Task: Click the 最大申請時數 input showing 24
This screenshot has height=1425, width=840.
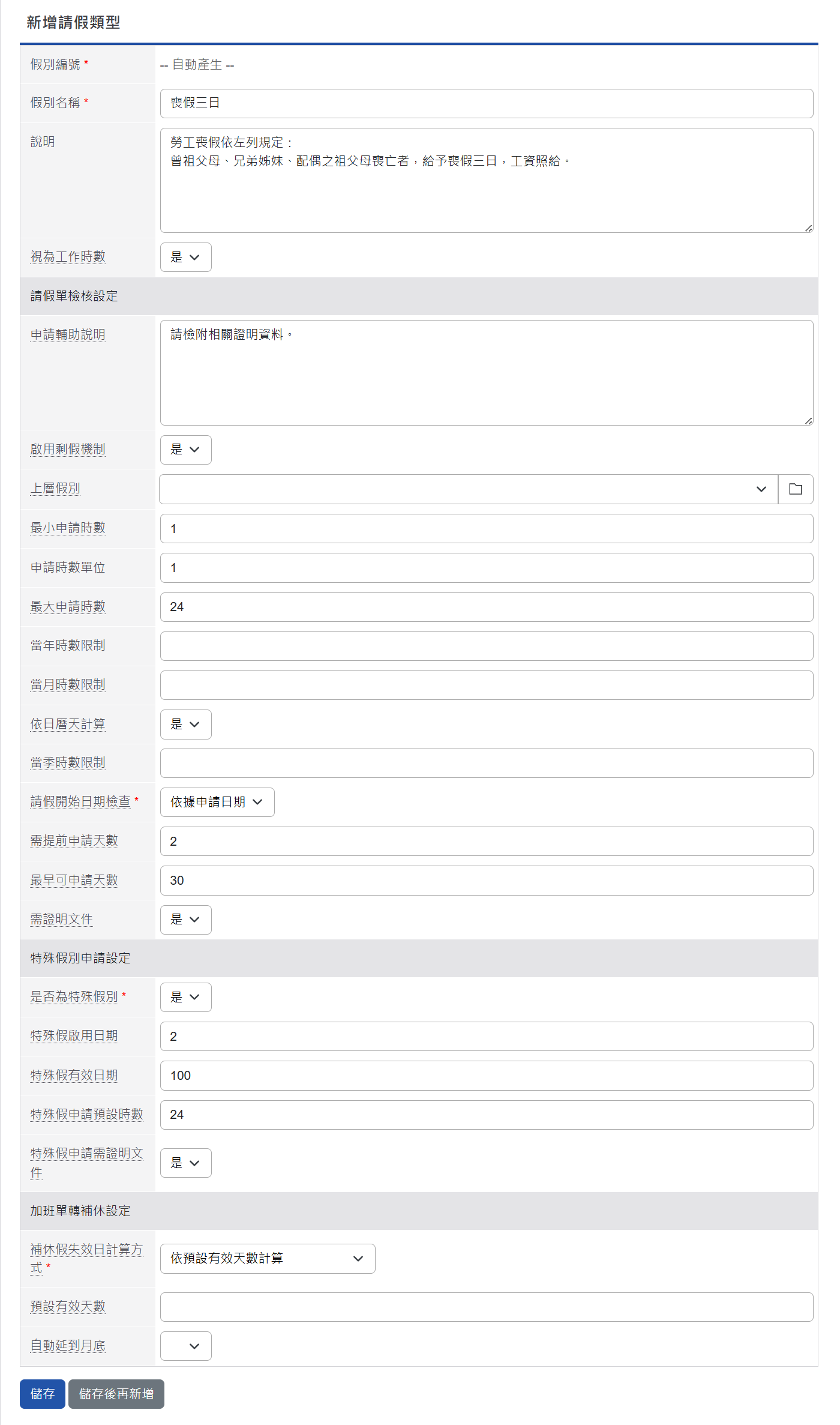Action: (x=486, y=607)
